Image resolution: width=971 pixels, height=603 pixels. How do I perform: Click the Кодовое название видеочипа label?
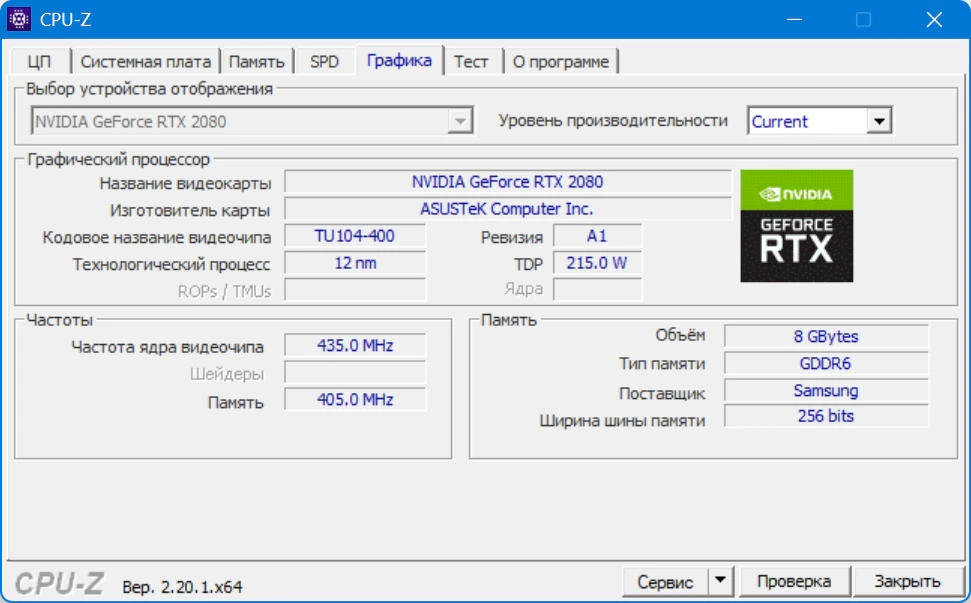tap(157, 238)
